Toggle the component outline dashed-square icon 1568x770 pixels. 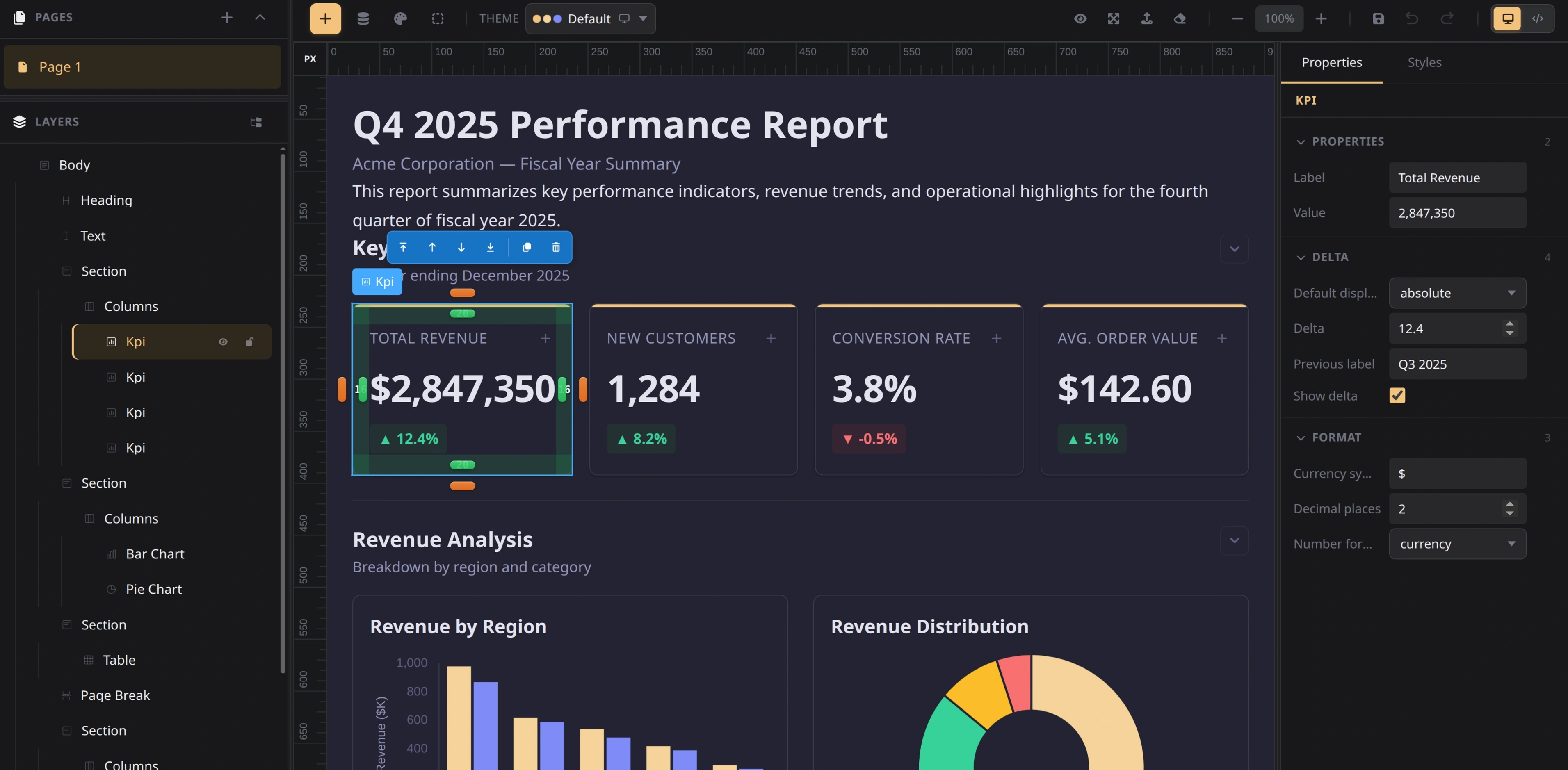pos(438,18)
